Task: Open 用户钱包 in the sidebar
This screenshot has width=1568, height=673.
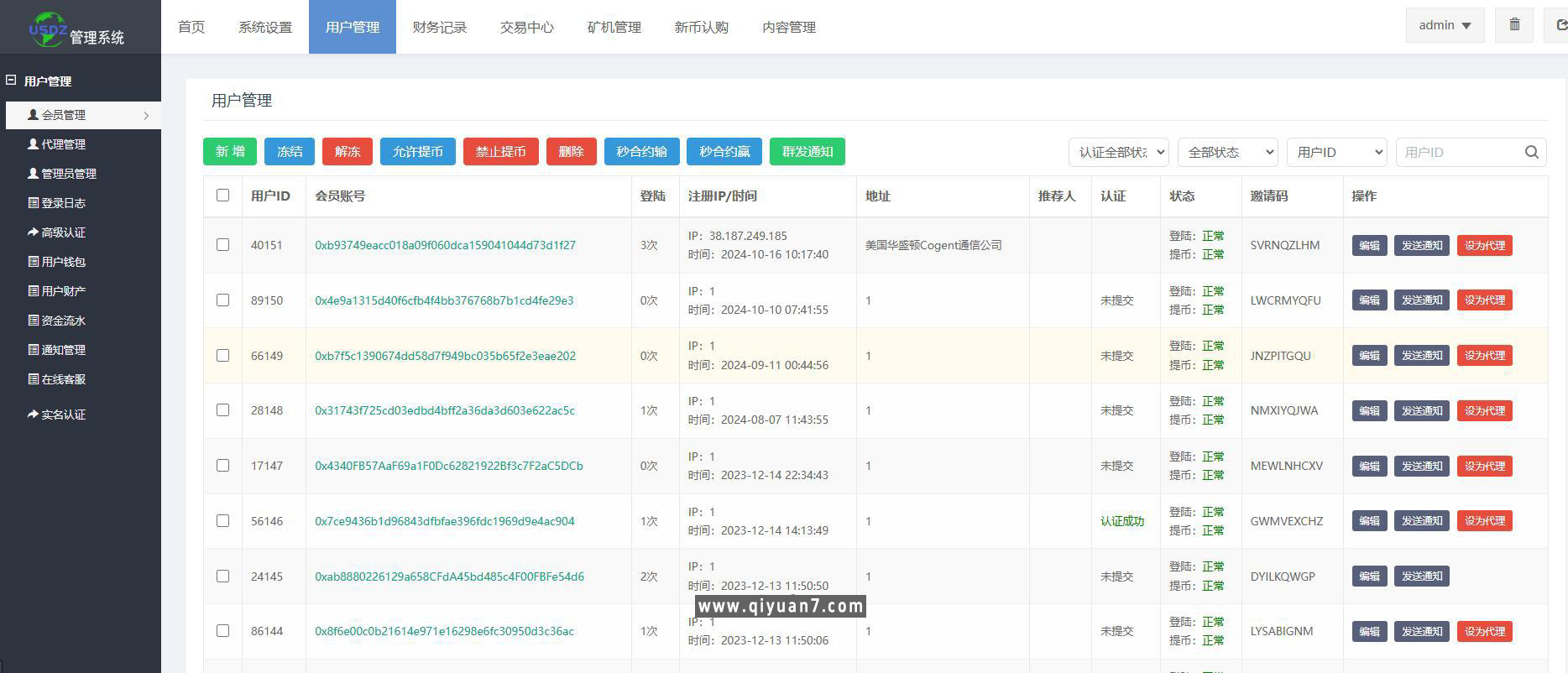Action: pos(63,262)
